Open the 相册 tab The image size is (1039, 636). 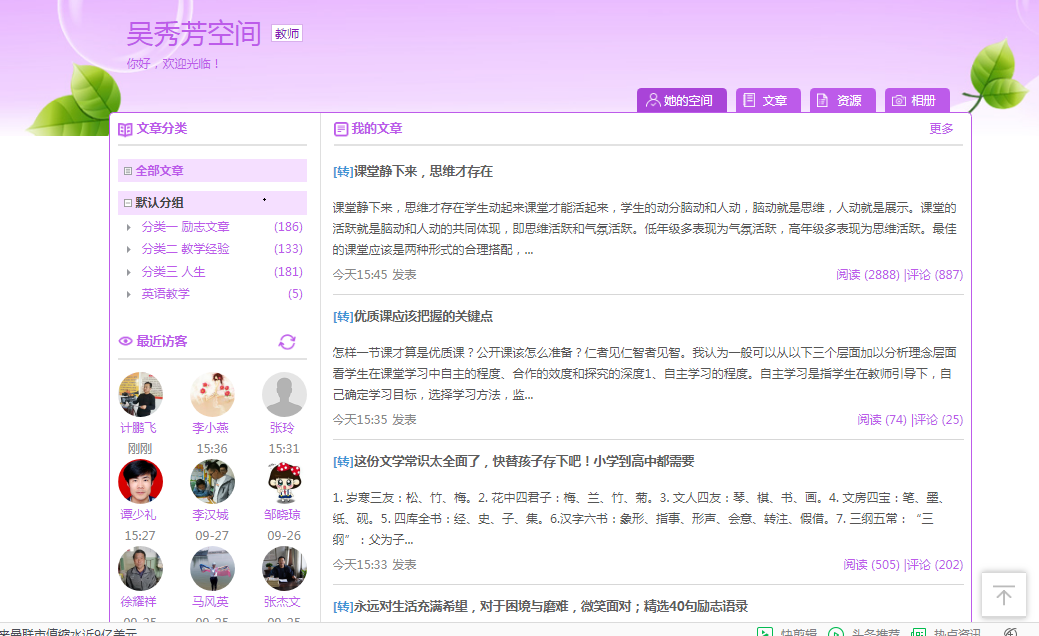[917, 100]
